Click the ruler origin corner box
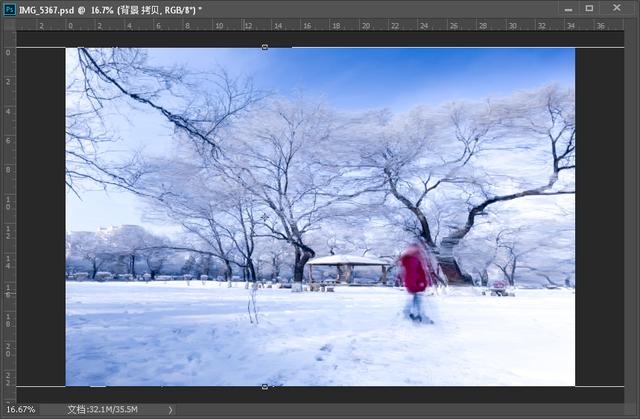 (10, 25)
